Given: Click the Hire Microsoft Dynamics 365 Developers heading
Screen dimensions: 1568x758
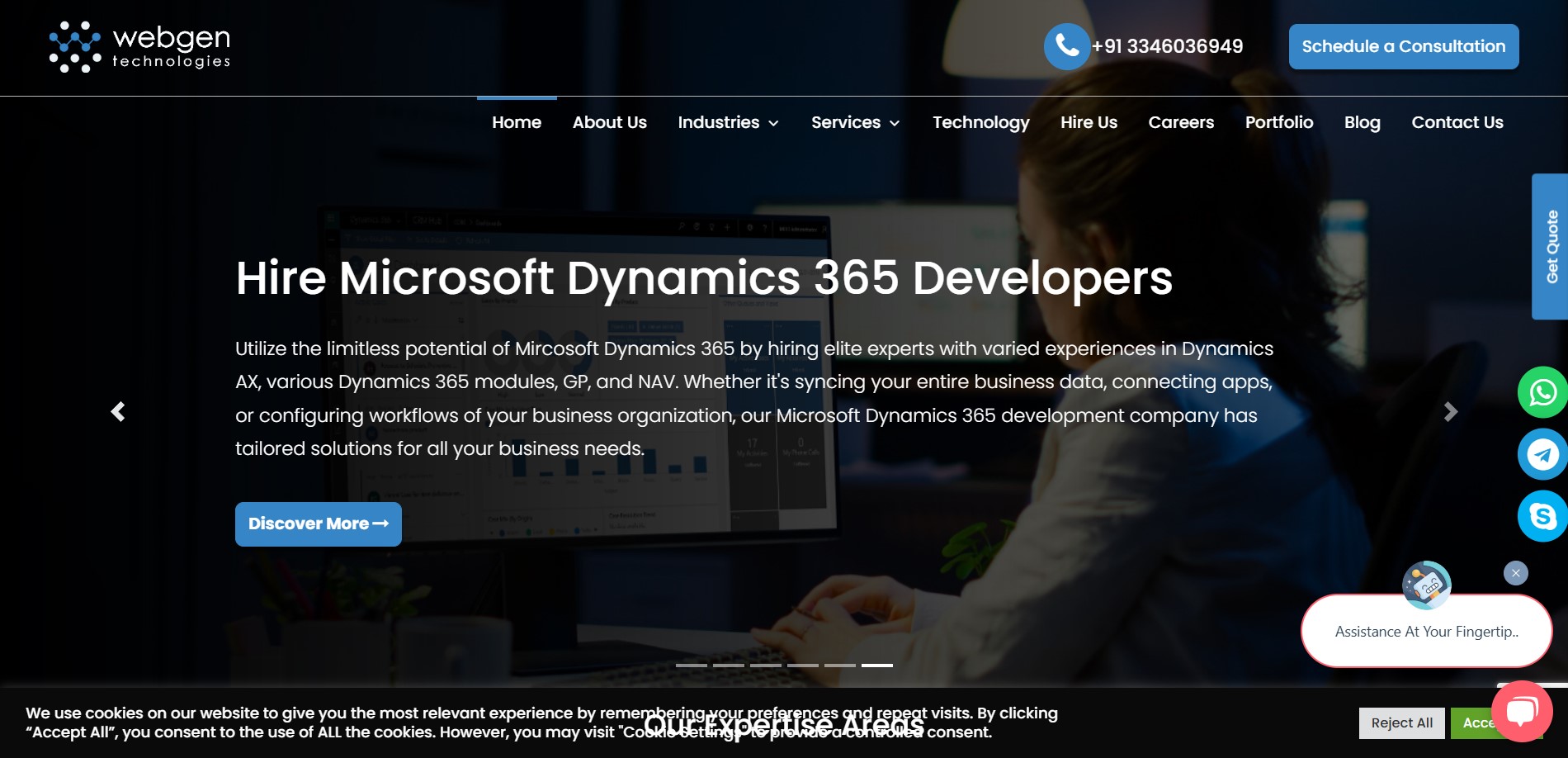Looking at the screenshot, I should pos(704,278).
